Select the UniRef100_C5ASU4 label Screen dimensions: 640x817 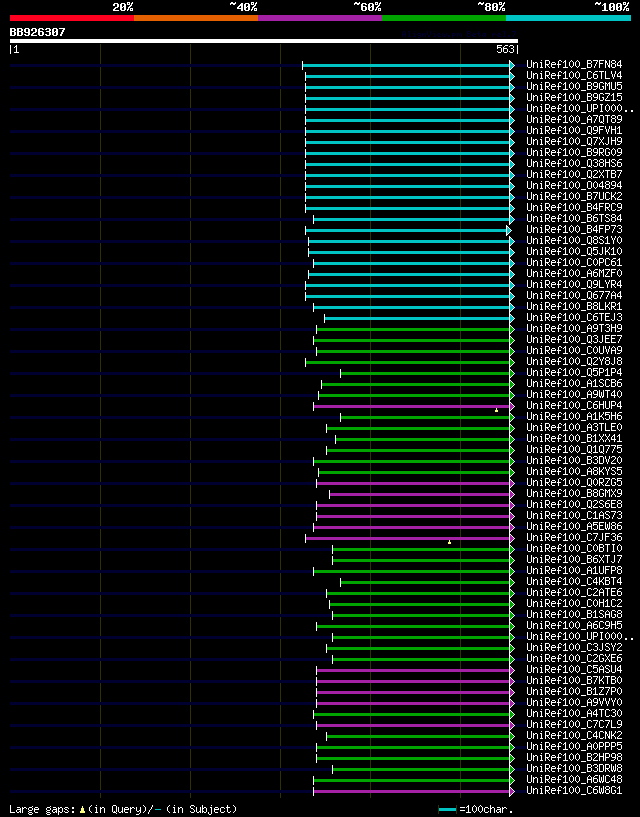[574, 669]
